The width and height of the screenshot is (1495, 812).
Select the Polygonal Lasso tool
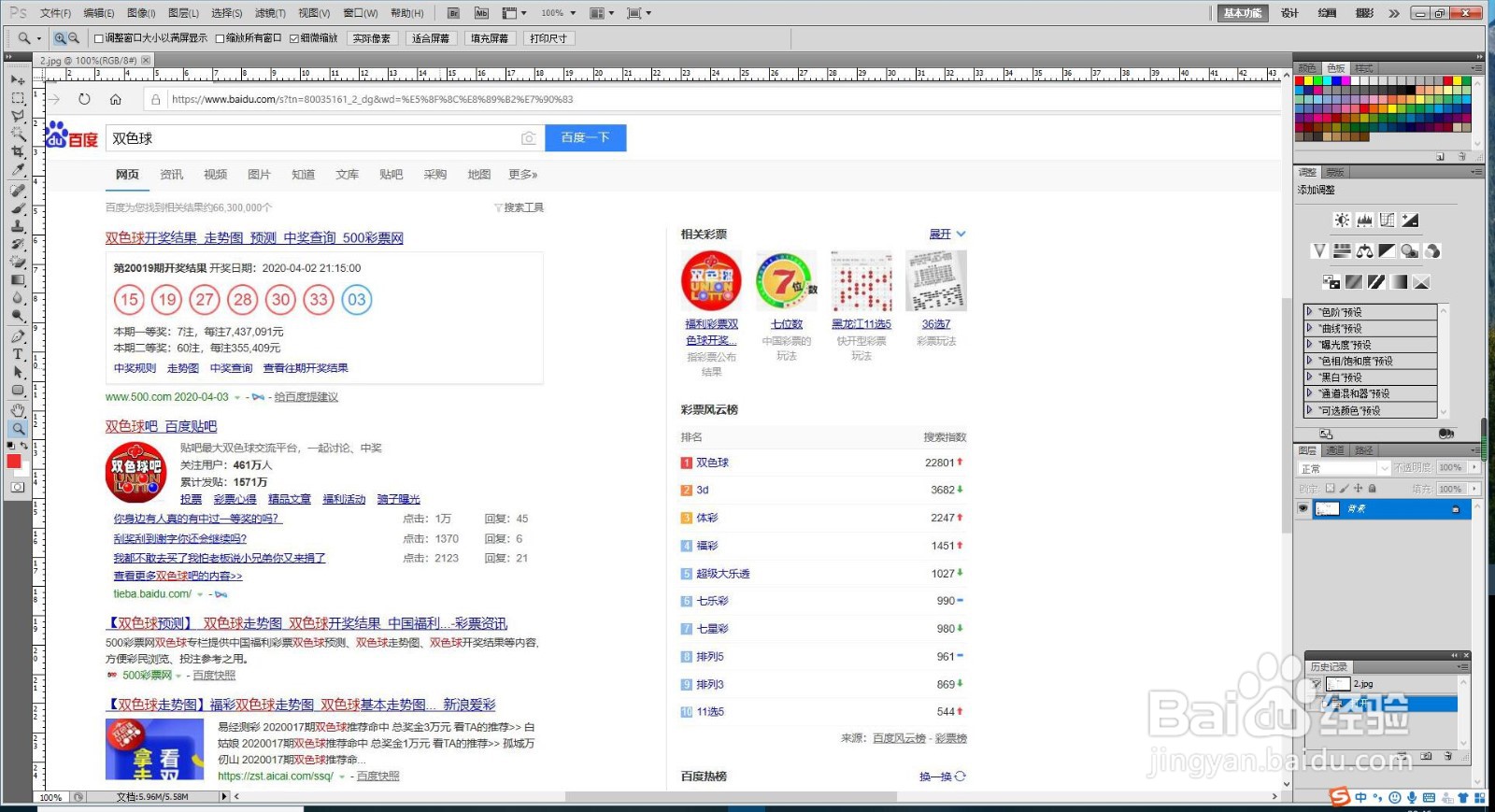[x=17, y=116]
